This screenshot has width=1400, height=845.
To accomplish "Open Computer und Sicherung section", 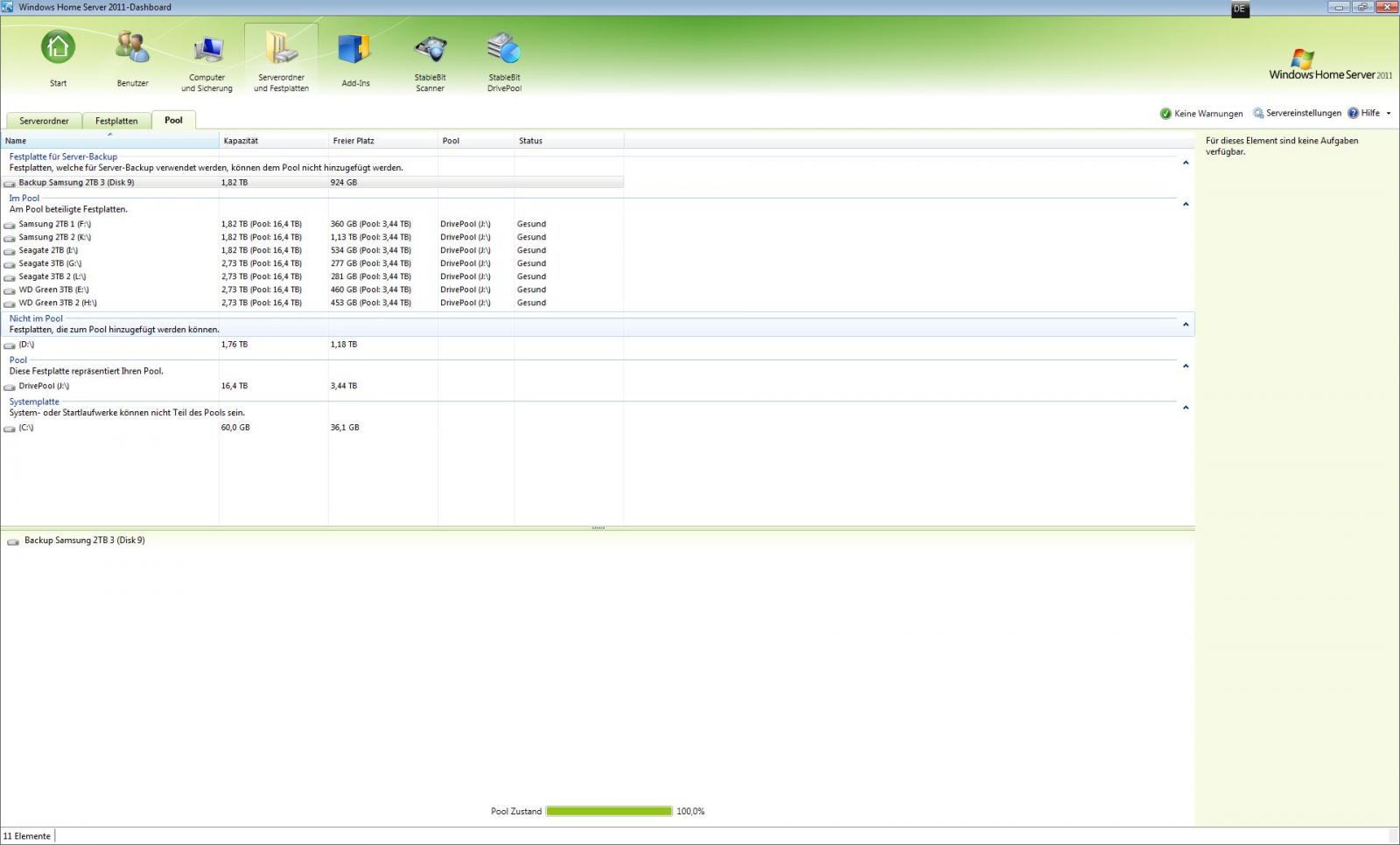I will click(x=207, y=47).
